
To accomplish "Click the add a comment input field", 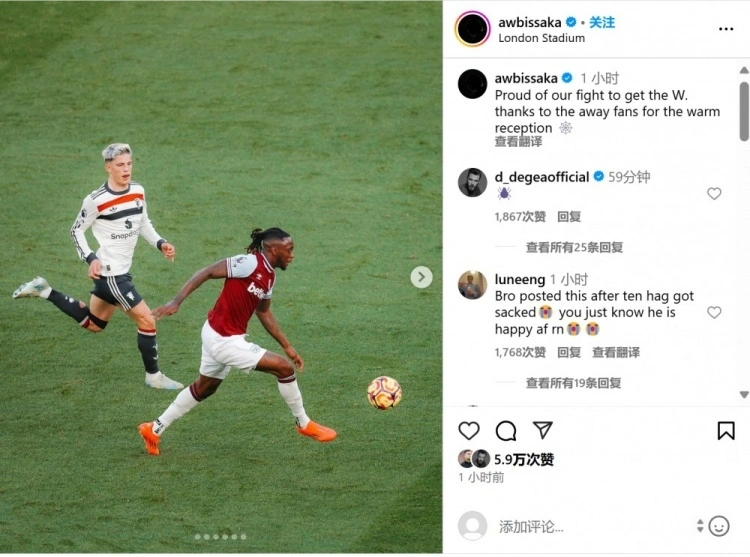I will 593,526.
